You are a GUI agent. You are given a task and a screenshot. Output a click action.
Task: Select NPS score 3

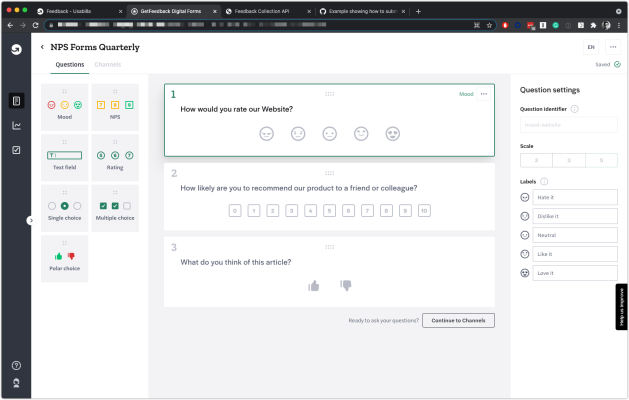292,211
